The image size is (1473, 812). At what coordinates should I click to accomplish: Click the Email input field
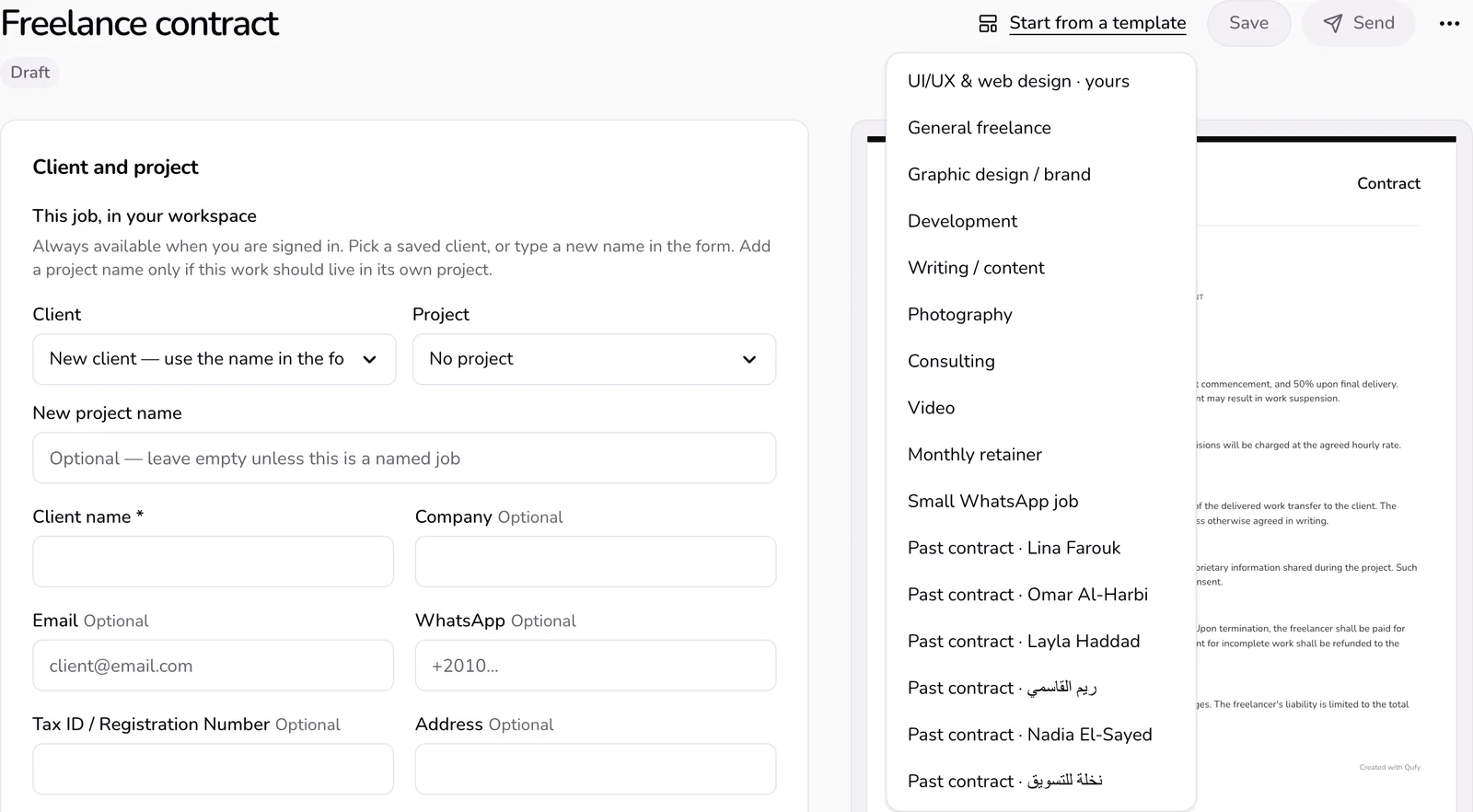214,666
